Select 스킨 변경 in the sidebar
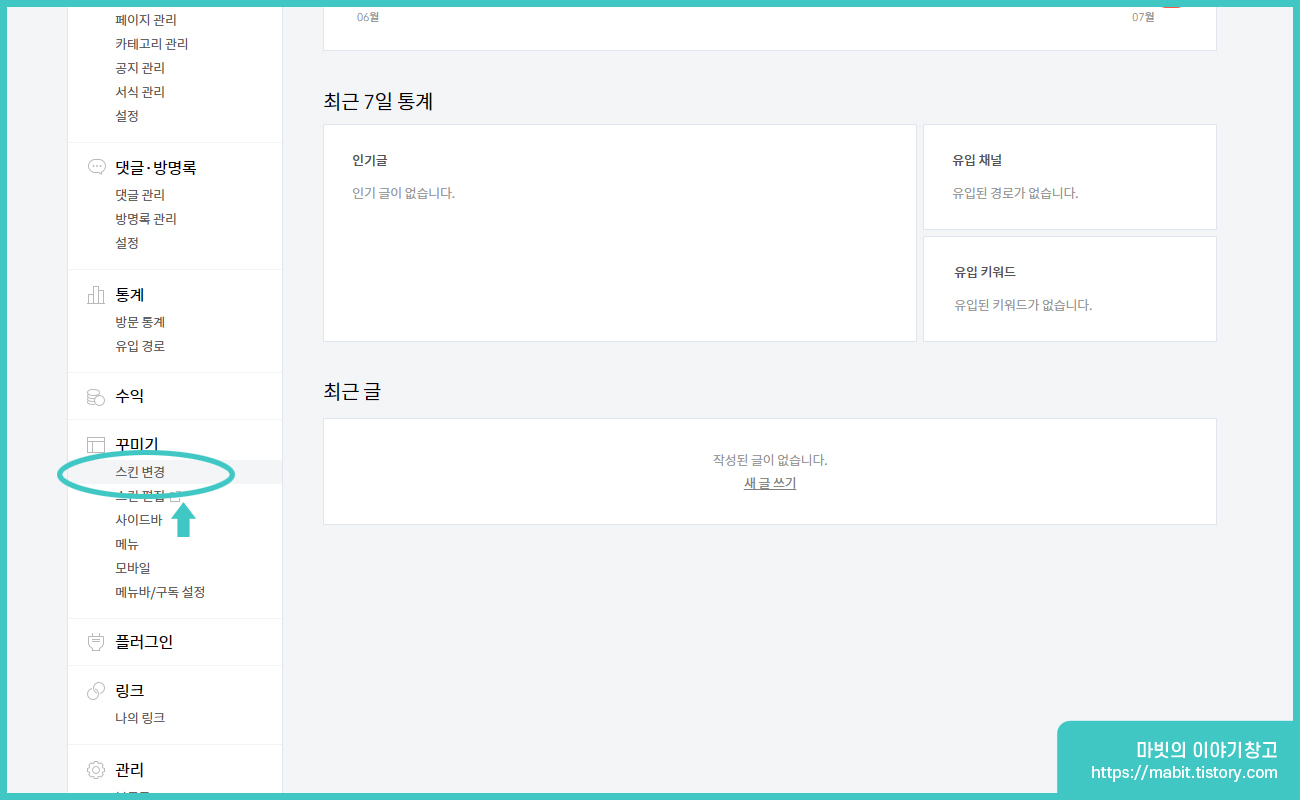Viewport: 1300px width, 800px height. tap(140, 472)
